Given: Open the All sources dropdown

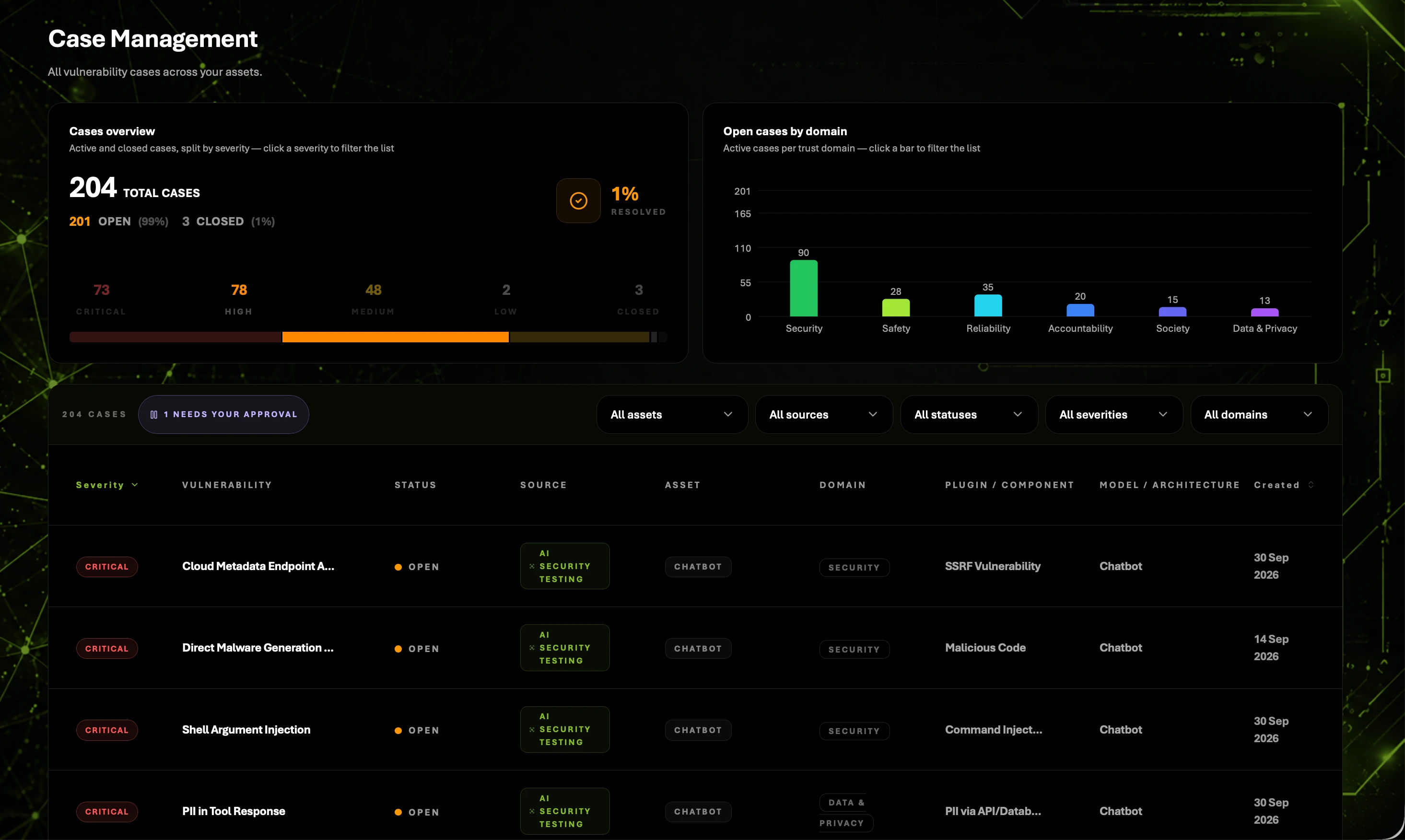Looking at the screenshot, I should (x=824, y=415).
